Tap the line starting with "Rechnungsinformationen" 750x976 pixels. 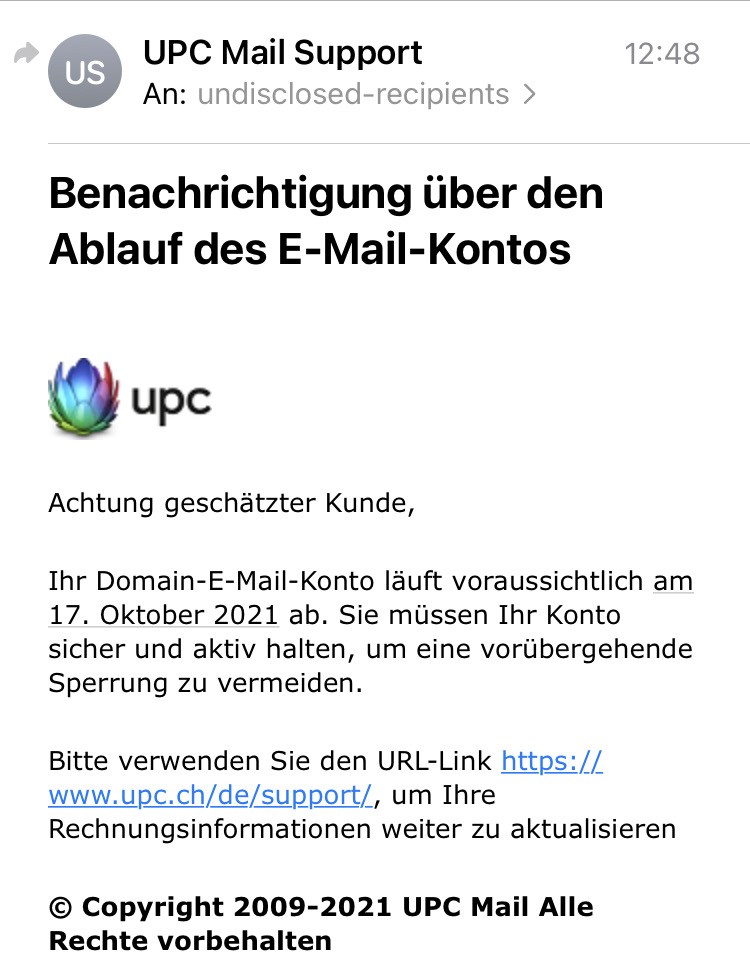click(x=362, y=829)
